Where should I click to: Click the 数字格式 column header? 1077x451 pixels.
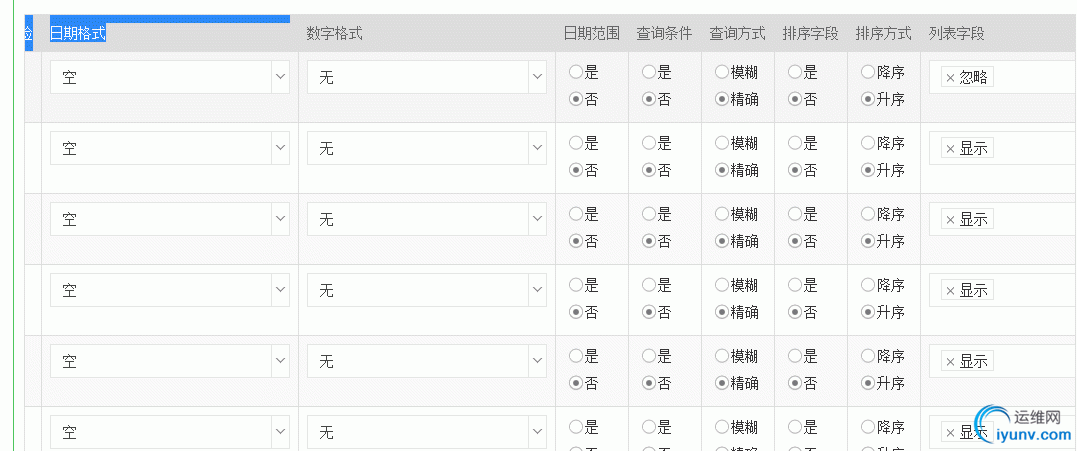334,34
